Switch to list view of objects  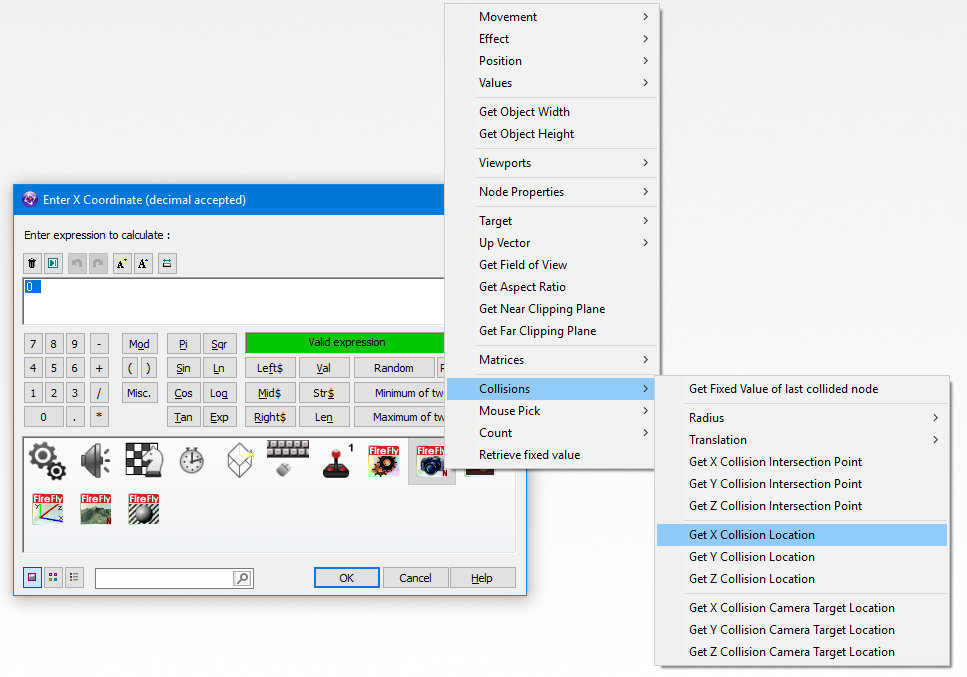[73, 577]
